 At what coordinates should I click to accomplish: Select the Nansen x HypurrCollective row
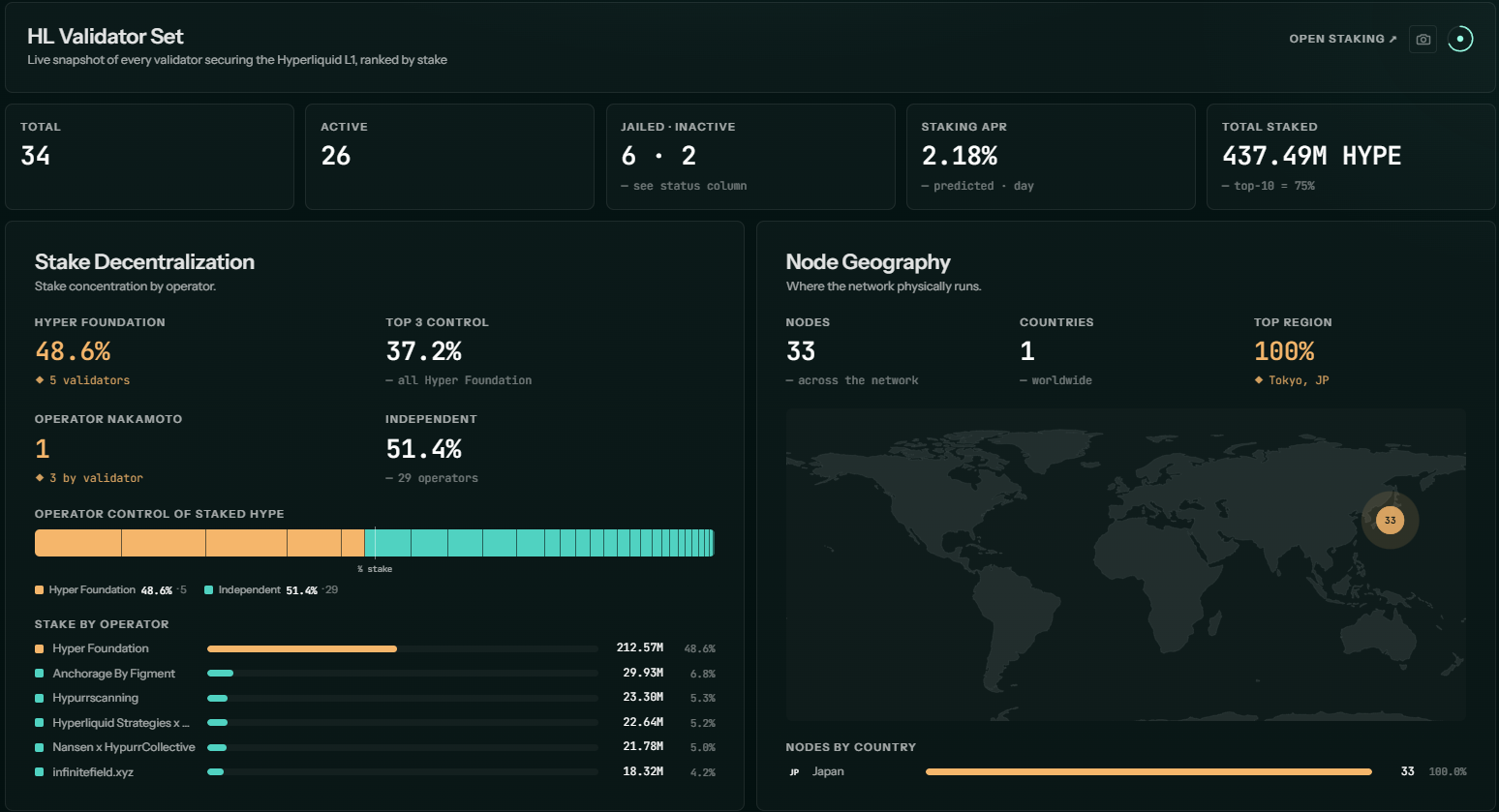pos(375,747)
